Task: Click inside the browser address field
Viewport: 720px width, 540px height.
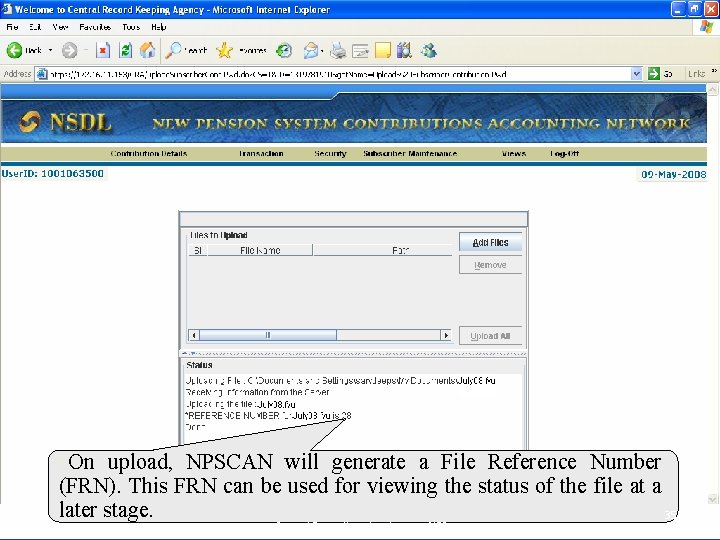Action: [339, 74]
